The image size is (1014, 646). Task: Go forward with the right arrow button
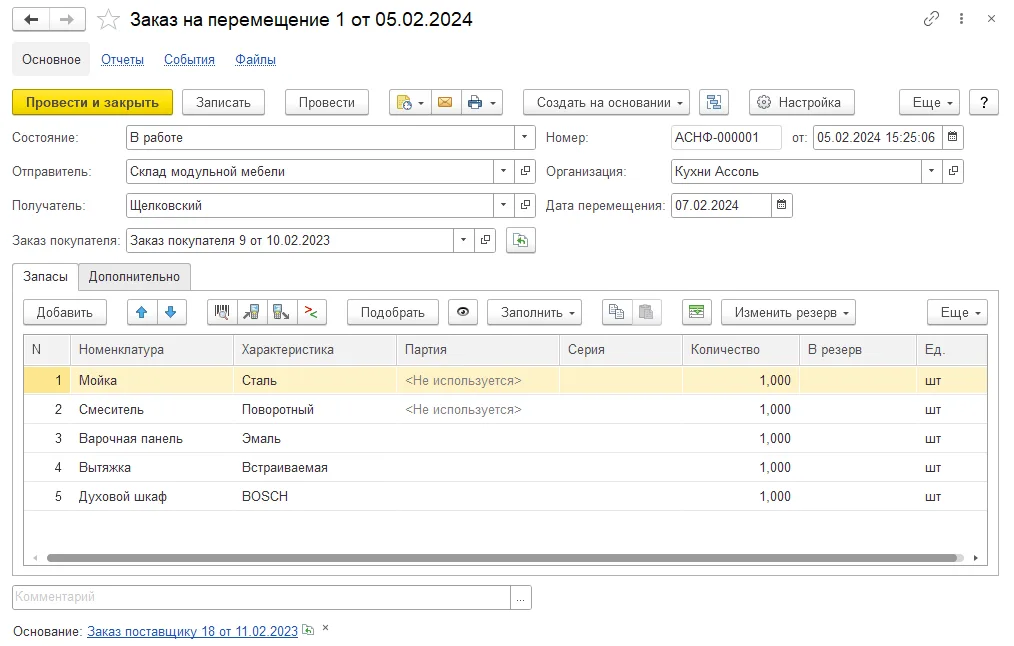tap(67, 19)
